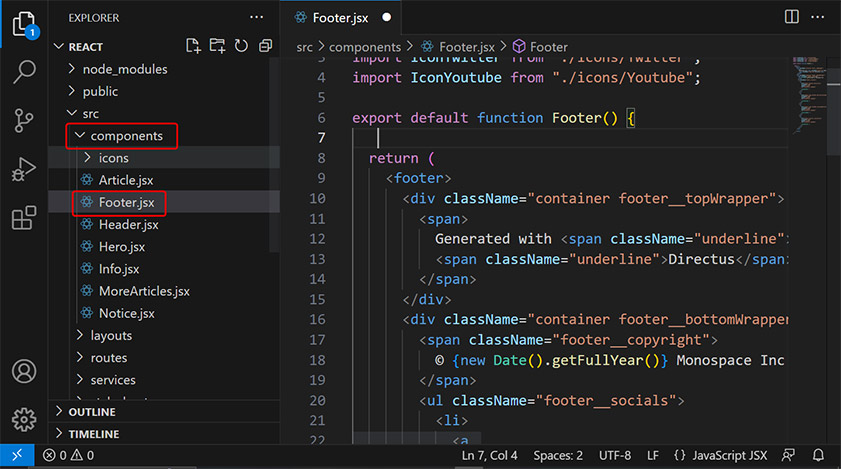
Task: Change indentation via Spaces: 2
Action: tap(558, 456)
